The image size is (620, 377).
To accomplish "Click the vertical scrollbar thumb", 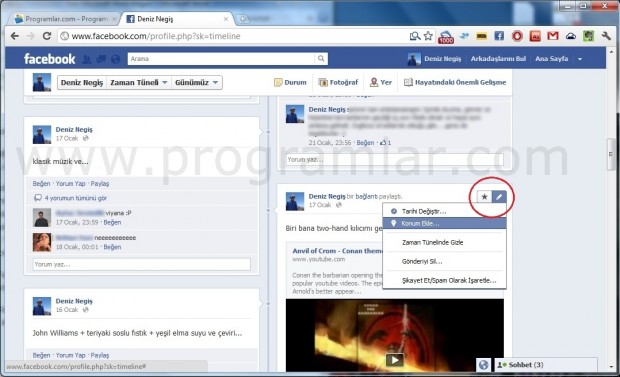I will (x=611, y=154).
